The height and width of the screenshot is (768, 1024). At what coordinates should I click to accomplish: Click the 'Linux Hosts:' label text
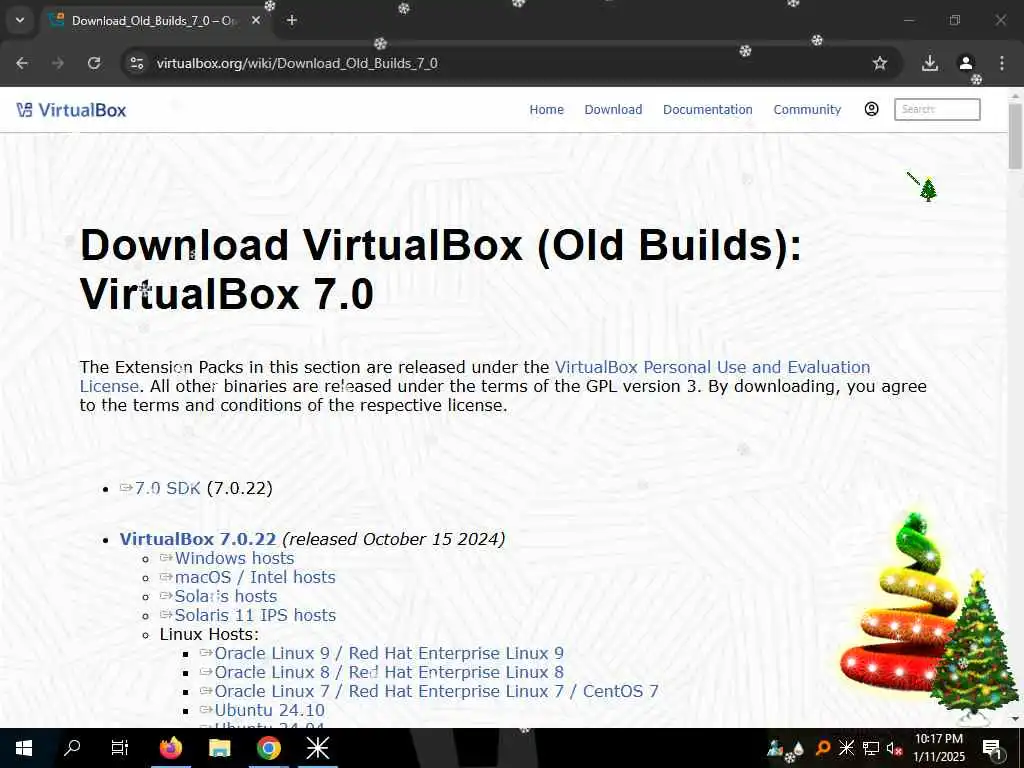209,634
